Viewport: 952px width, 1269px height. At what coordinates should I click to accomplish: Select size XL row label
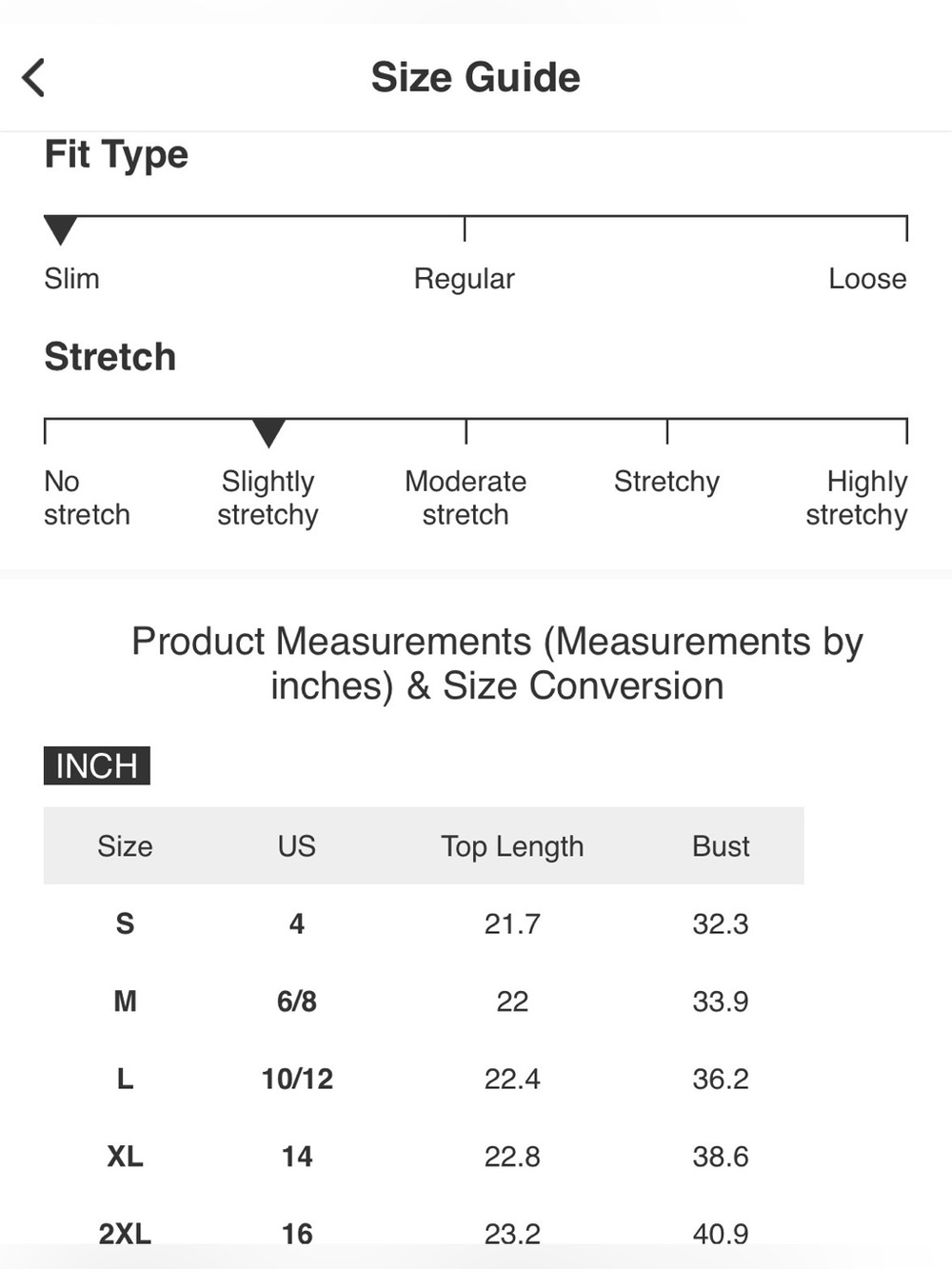(x=125, y=1157)
